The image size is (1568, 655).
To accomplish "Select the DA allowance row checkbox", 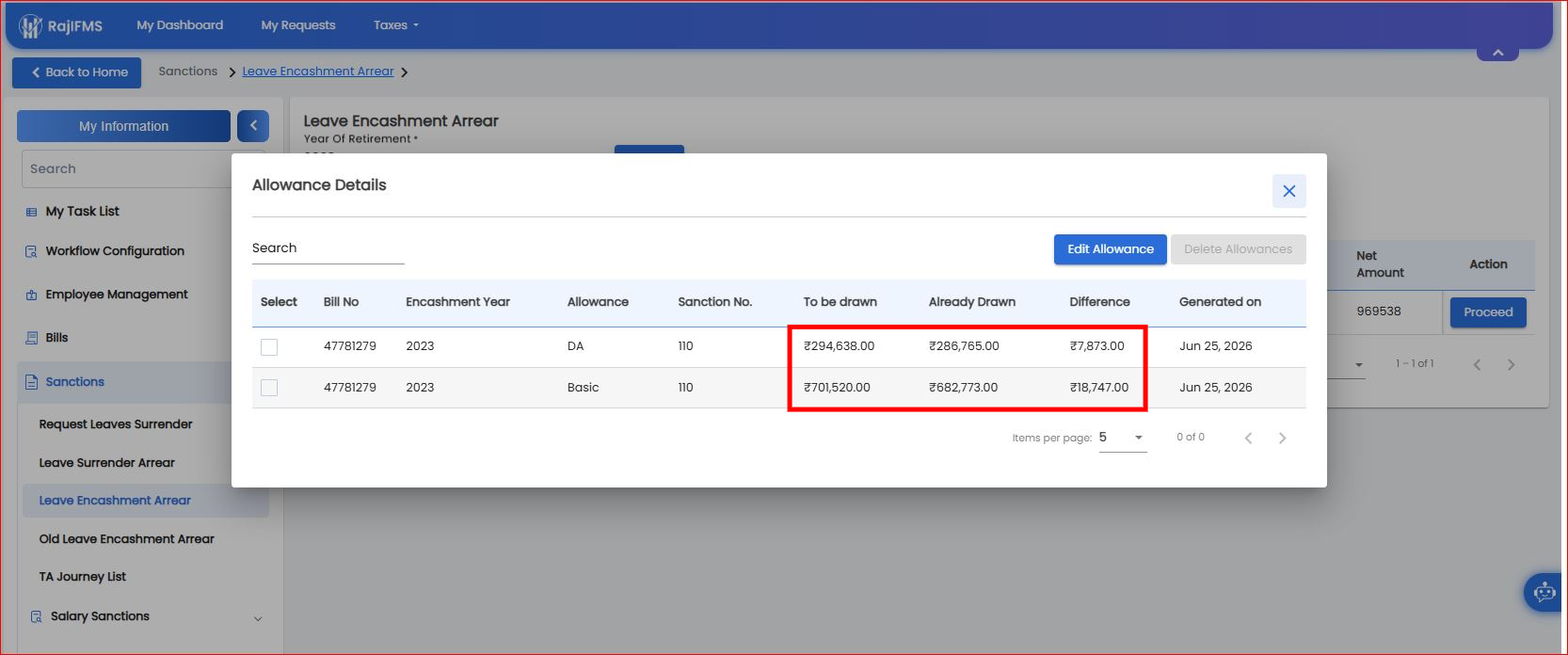I will [x=269, y=347].
